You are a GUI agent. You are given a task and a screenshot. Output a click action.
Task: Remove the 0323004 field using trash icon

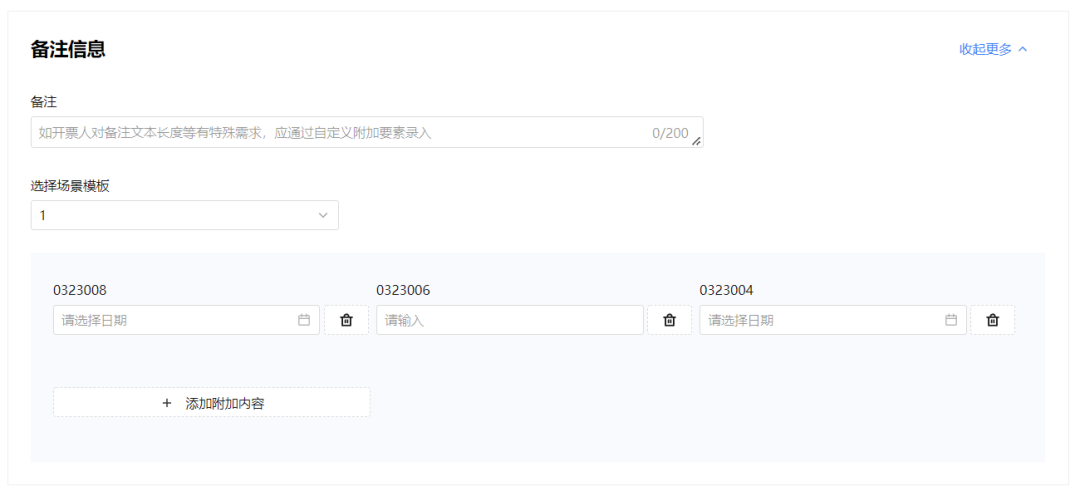click(x=992, y=320)
